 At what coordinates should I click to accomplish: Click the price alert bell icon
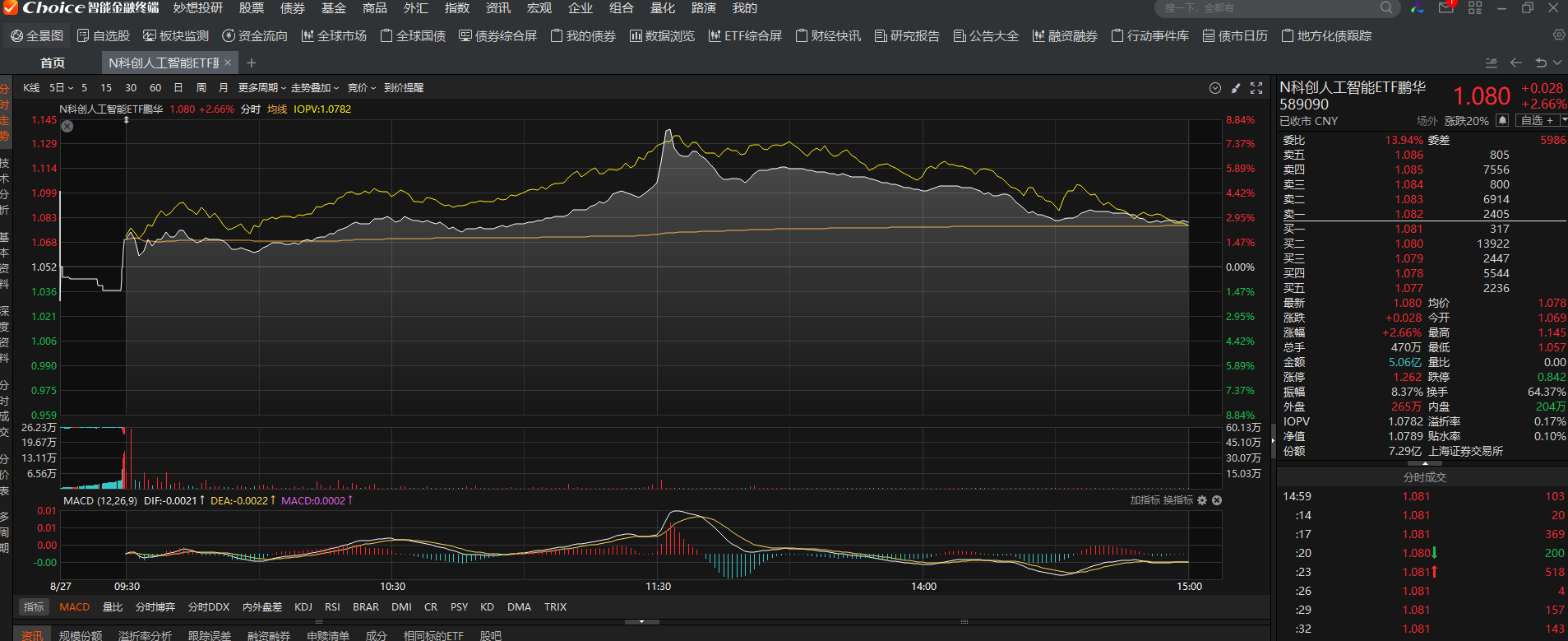tap(1502, 121)
